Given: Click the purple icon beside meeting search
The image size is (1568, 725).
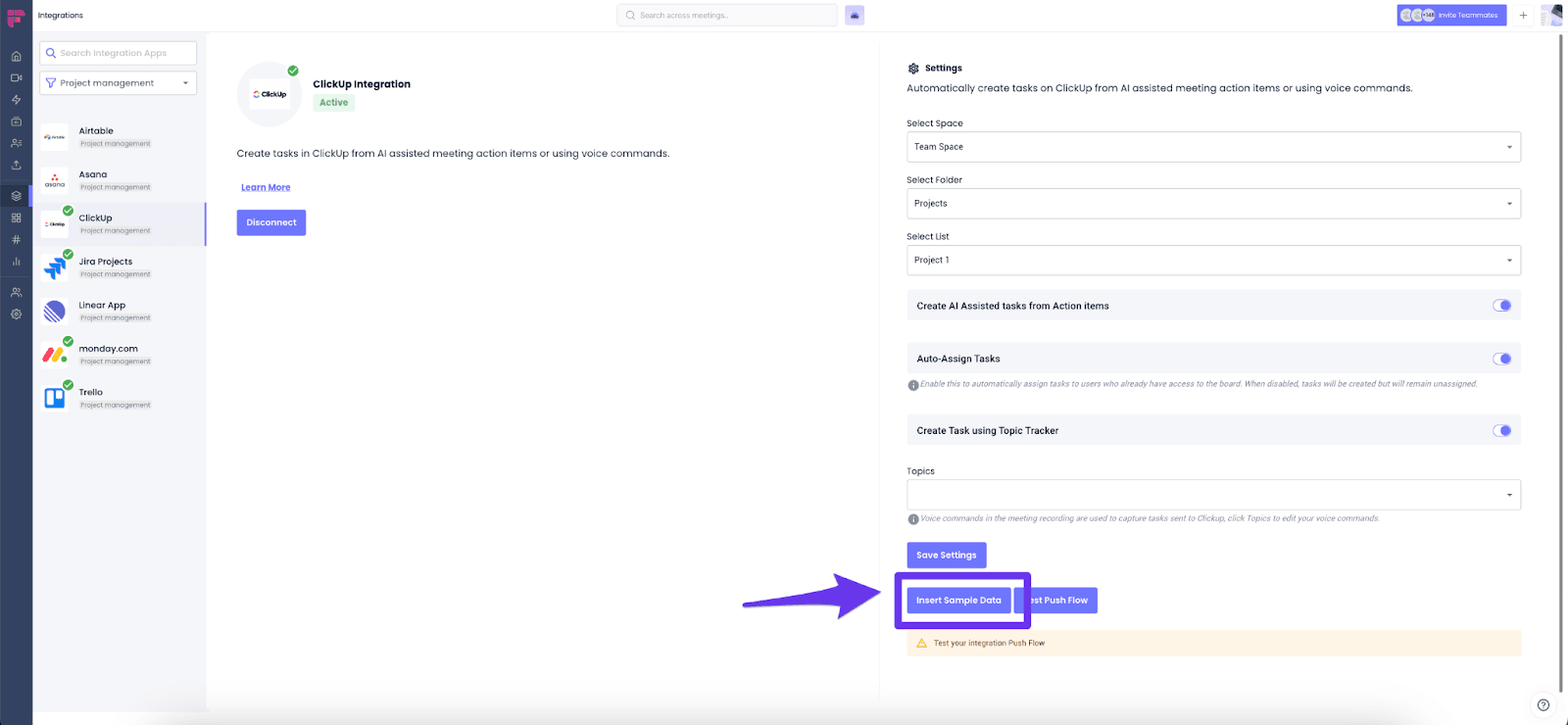Looking at the screenshot, I should point(855,16).
